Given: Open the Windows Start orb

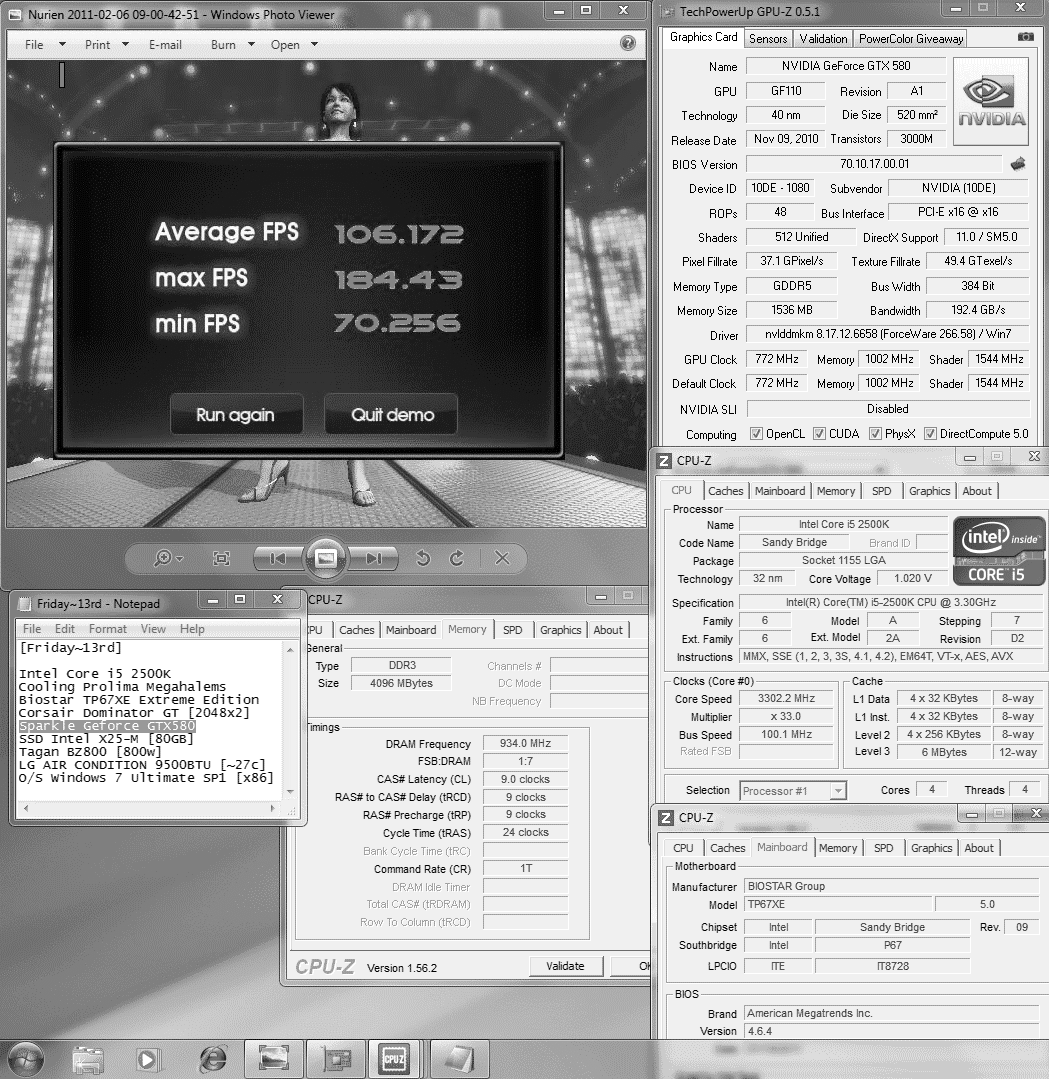Looking at the screenshot, I should click(x=24, y=1059).
